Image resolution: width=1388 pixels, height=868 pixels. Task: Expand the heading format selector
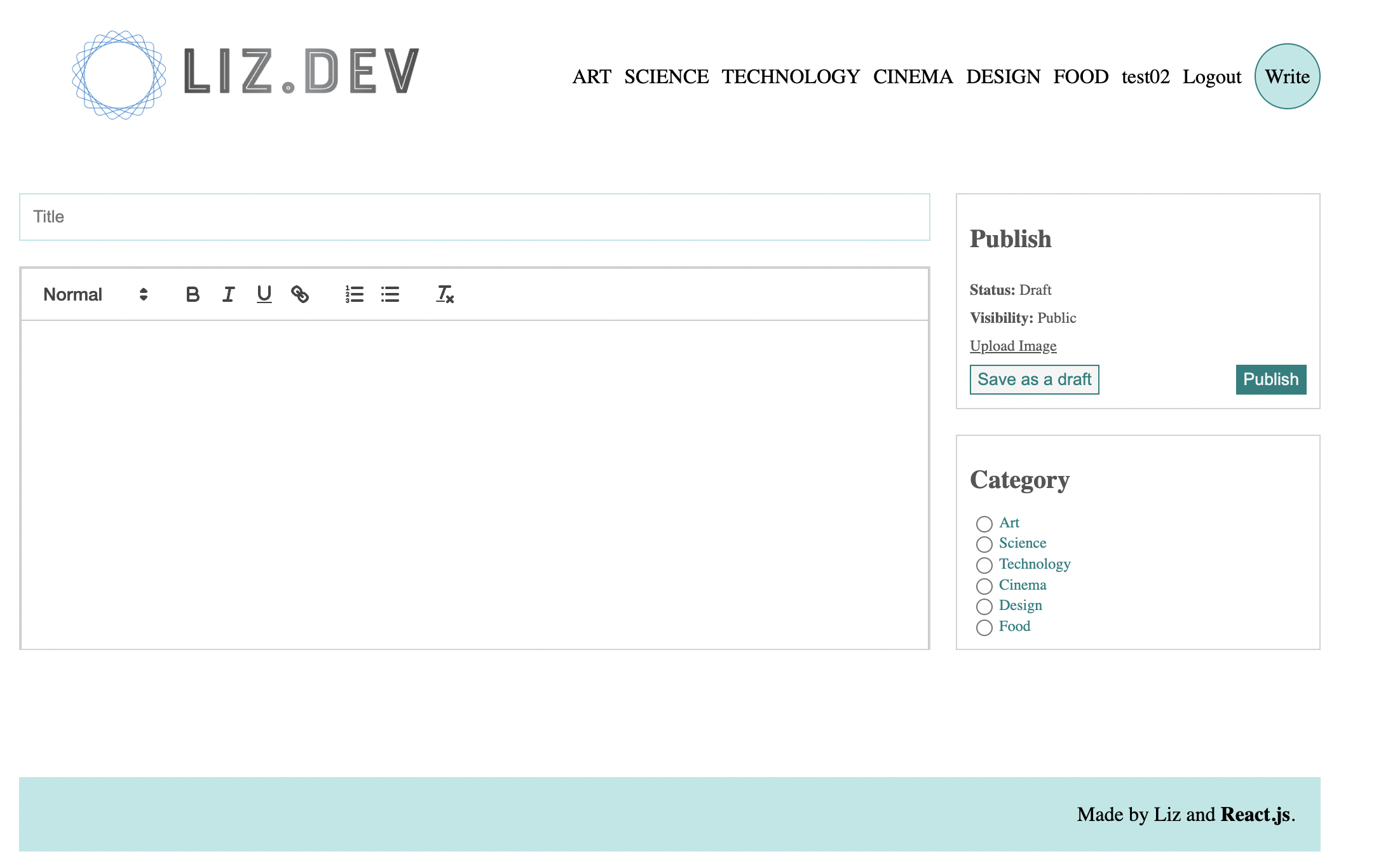point(142,294)
